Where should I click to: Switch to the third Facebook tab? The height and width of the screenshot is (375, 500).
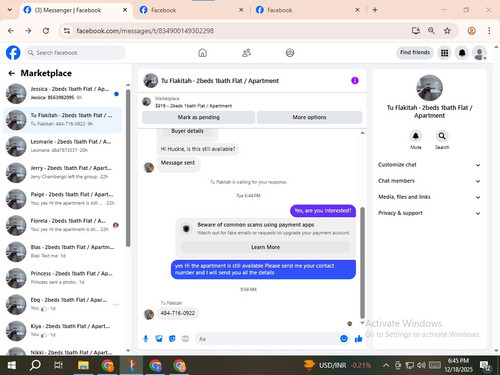coord(307,10)
